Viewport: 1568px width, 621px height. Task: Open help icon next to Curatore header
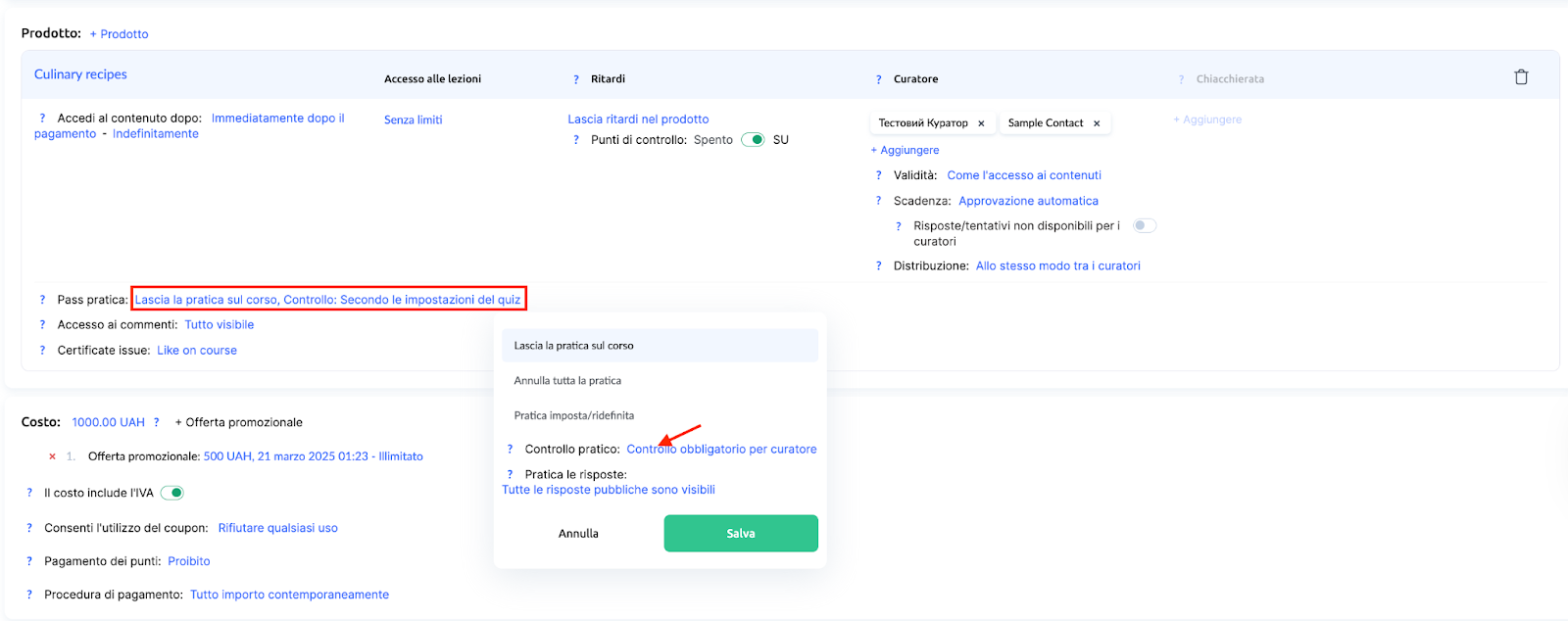click(x=878, y=79)
